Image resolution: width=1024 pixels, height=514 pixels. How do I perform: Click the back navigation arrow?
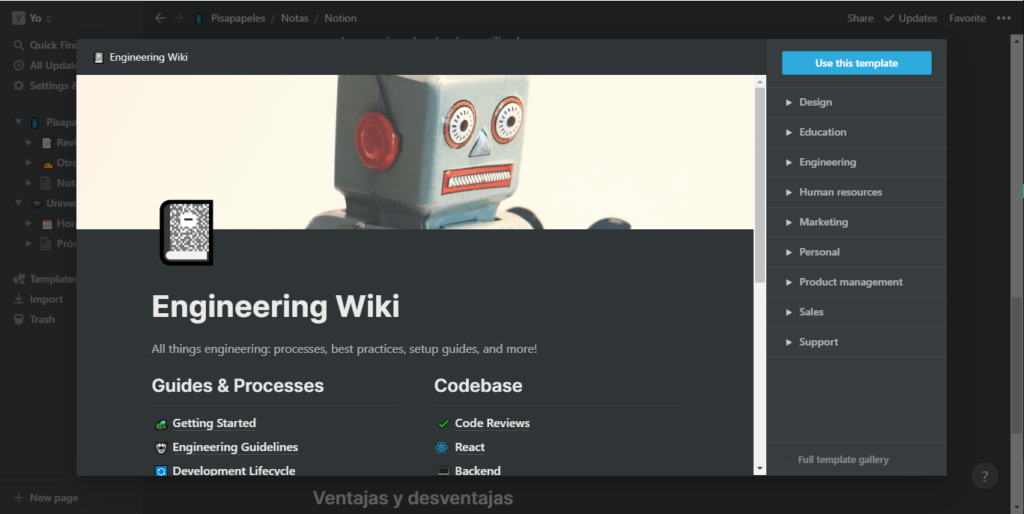(x=160, y=18)
